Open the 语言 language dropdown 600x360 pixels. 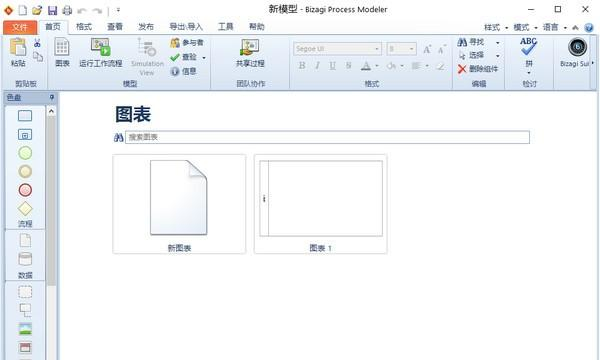click(x=554, y=28)
